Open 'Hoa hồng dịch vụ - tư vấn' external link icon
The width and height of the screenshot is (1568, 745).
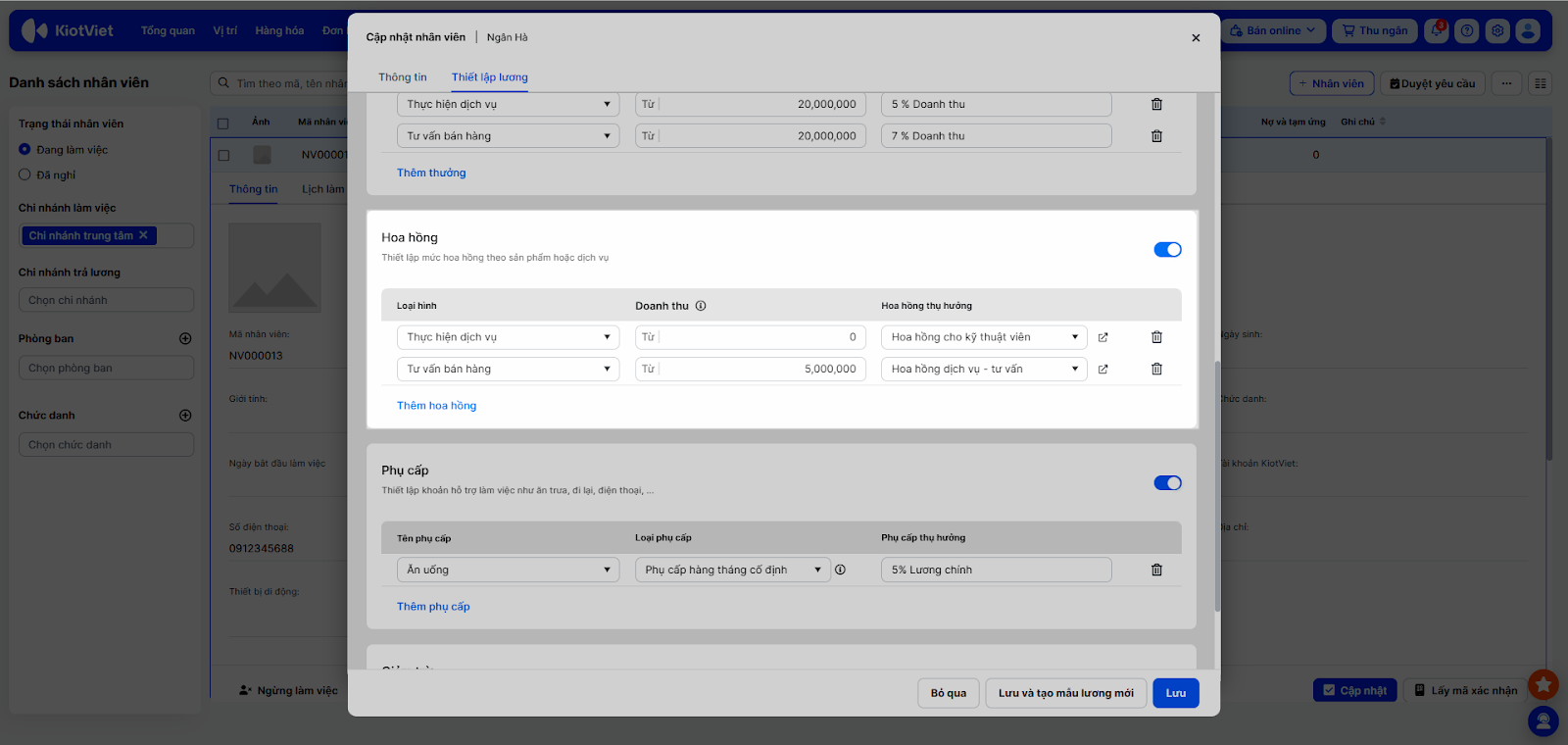pyautogui.click(x=1102, y=370)
